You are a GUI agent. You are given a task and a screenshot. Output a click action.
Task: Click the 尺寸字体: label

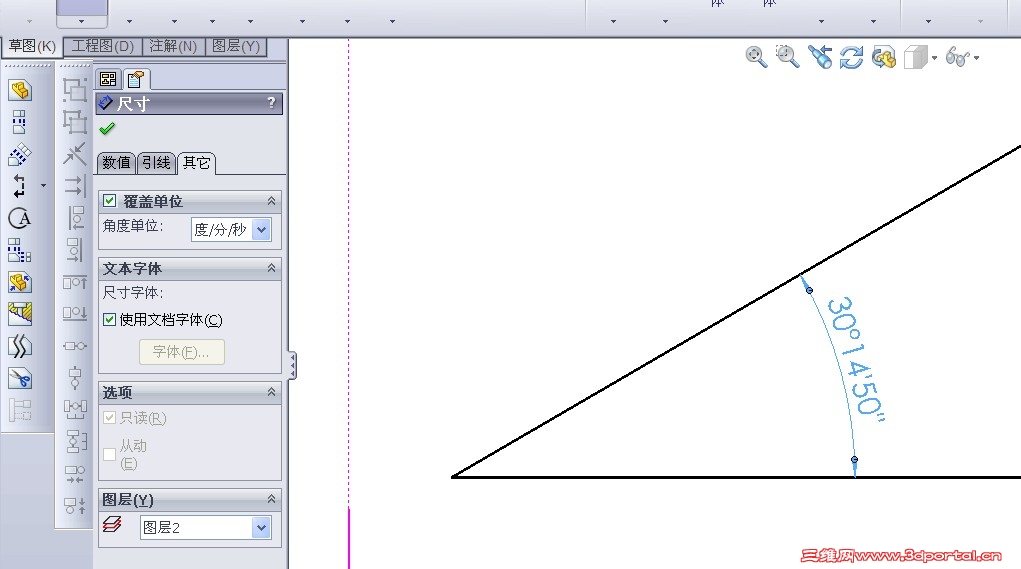click(133, 292)
